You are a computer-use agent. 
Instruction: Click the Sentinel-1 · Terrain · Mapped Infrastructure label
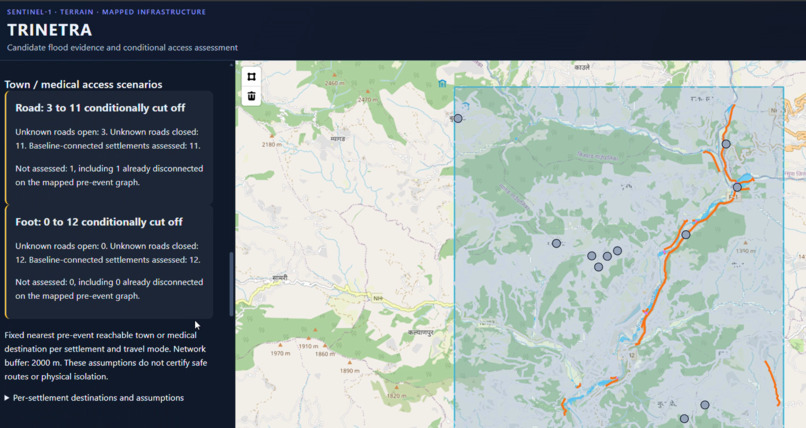106,12
